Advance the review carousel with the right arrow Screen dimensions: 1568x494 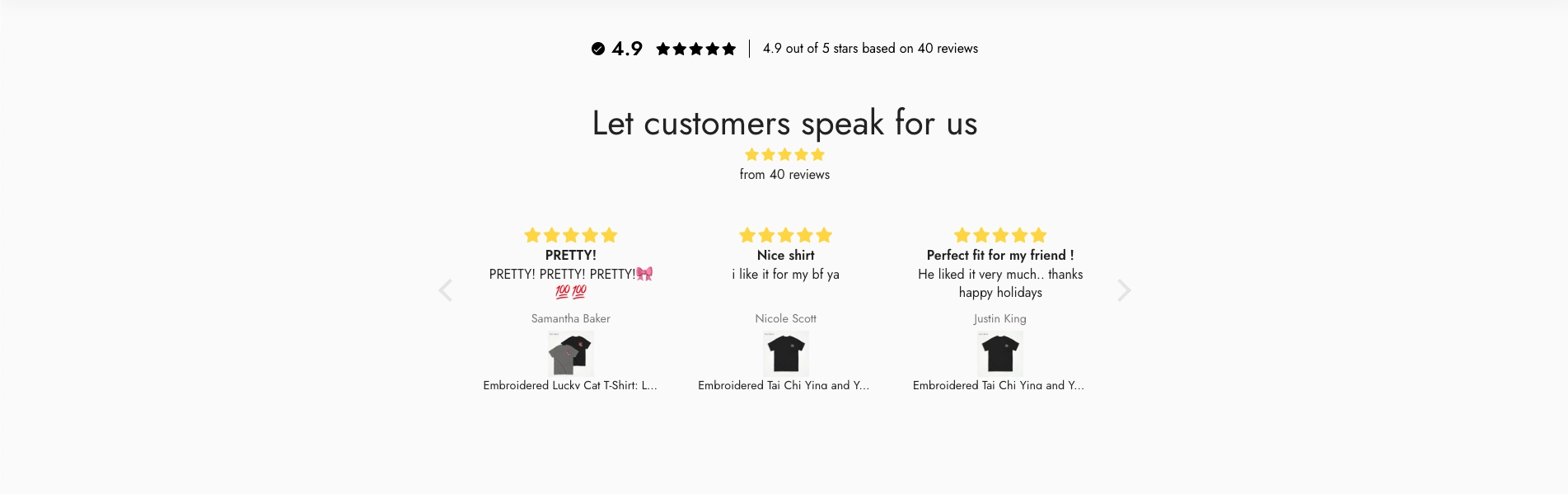1124,290
